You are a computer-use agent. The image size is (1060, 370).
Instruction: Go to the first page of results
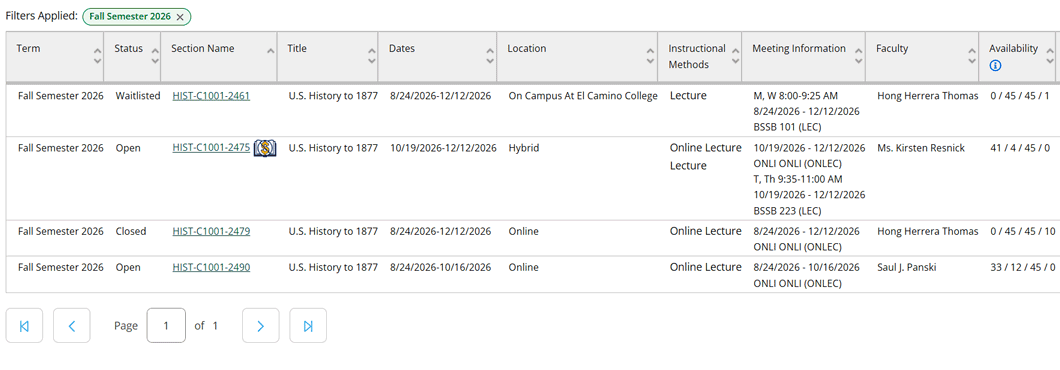coord(24,326)
